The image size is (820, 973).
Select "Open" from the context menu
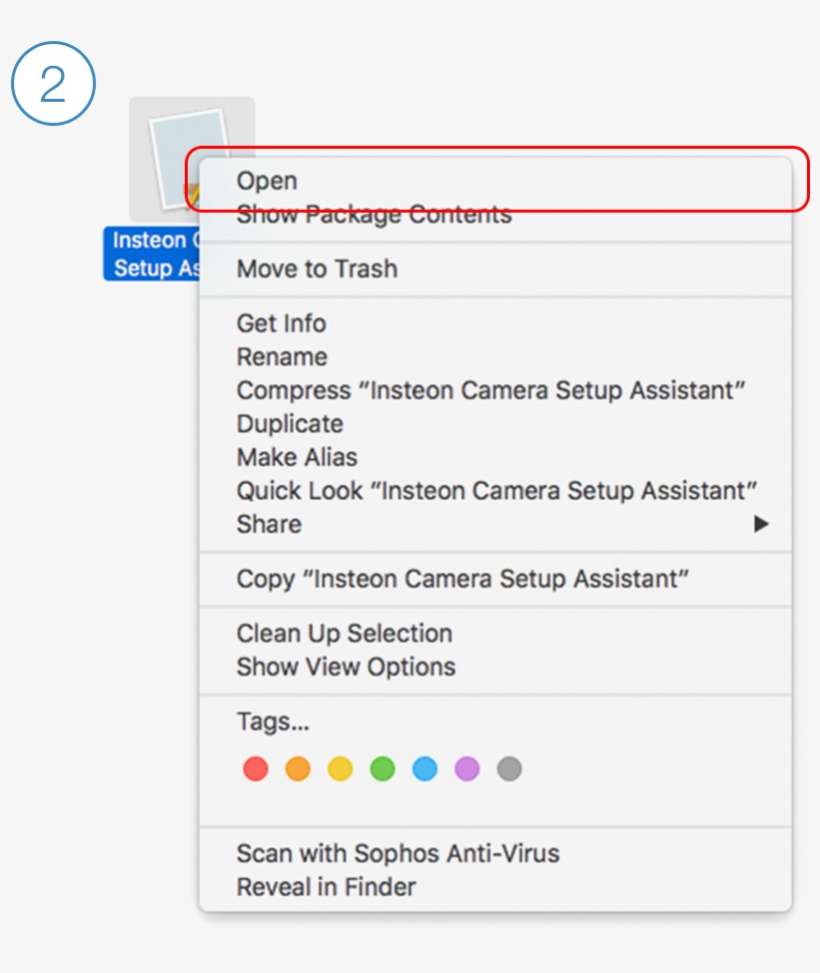coord(267,181)
